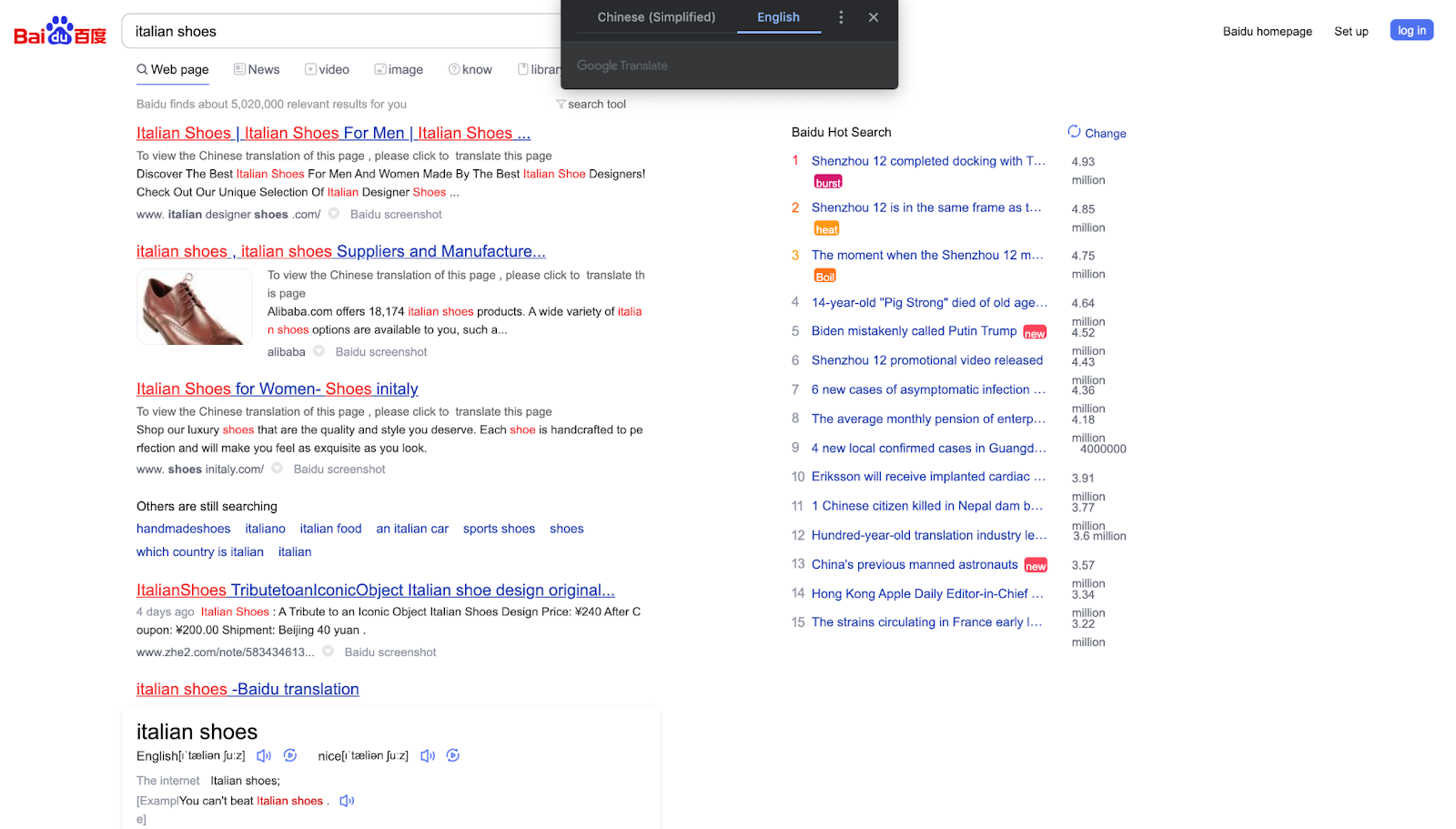Screen dimensions: 1456x829
Task: Search related term 'handmadeshoes'
Action: pos(184,529)
